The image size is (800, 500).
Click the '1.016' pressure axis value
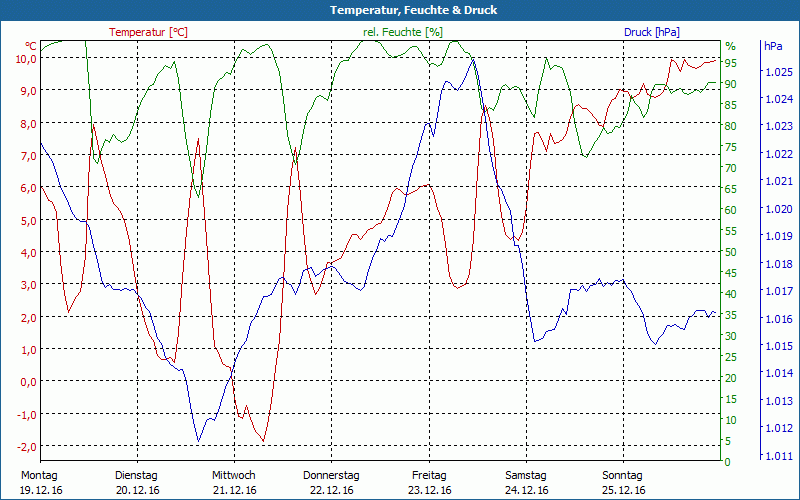point(780,318)
